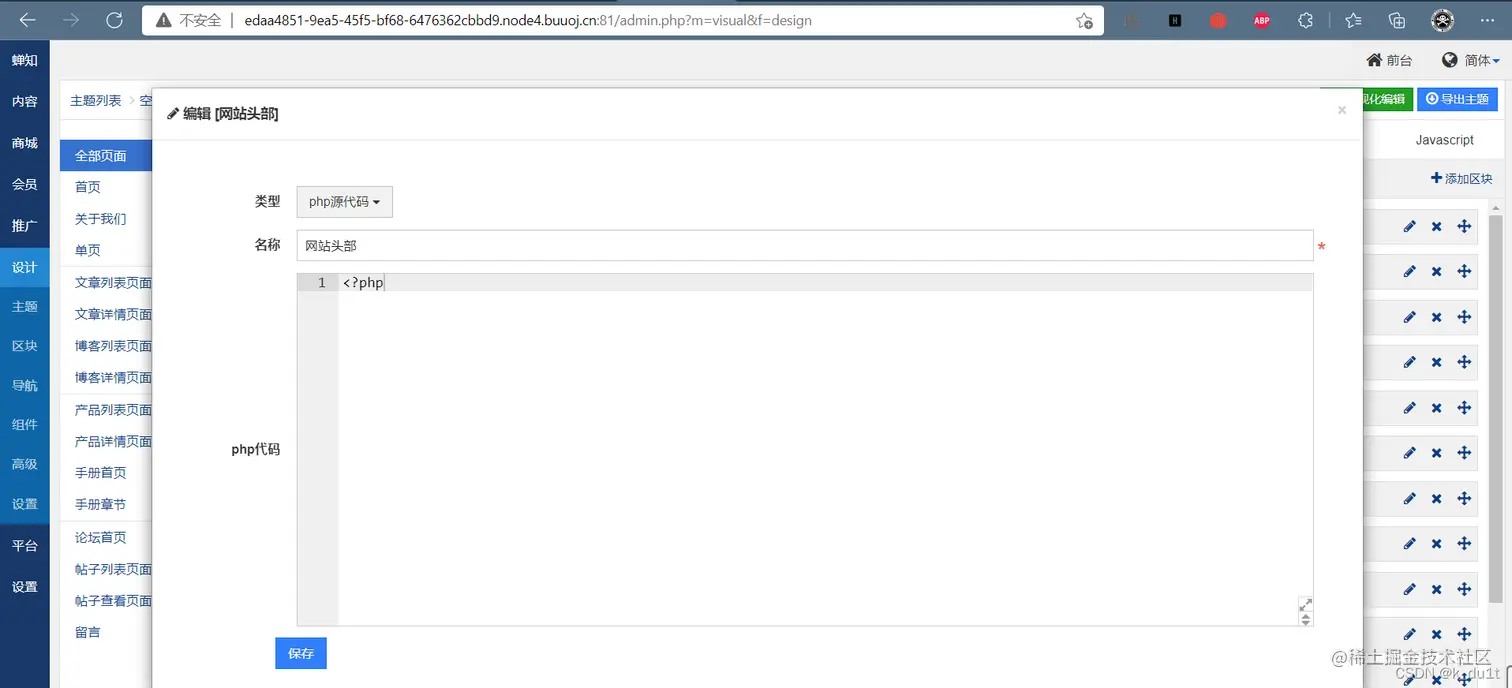Open the browser extensions puzzle icon
The width and height of the screenshot is (1512, 688).
point(1305,20)
